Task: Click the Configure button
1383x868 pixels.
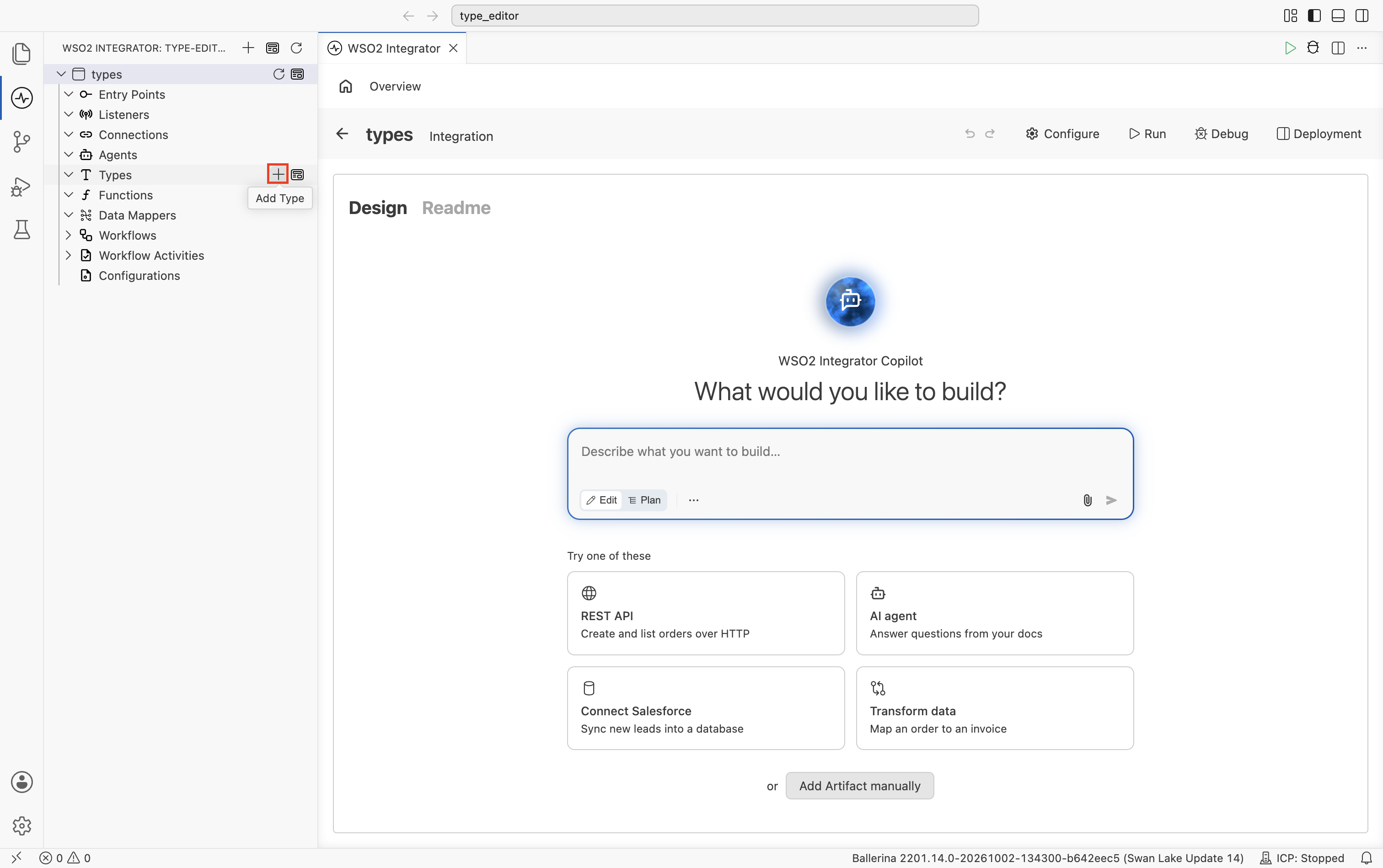Action: tap(1063, 134)
